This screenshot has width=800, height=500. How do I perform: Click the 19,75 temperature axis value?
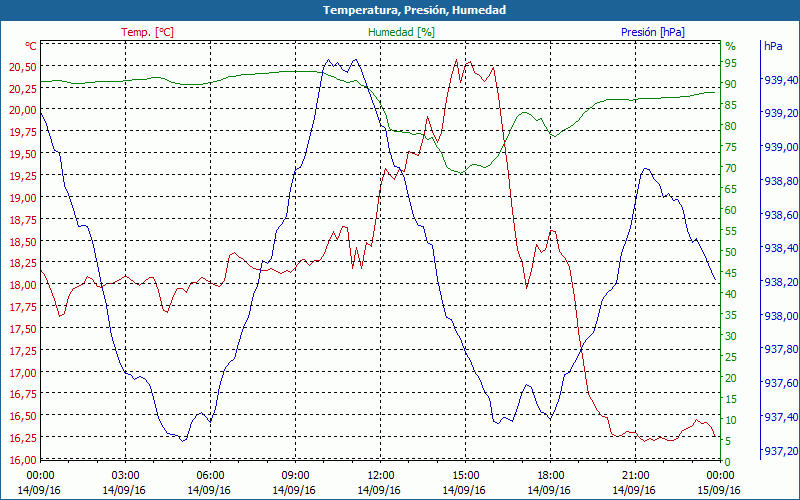(x=23, y=132)
